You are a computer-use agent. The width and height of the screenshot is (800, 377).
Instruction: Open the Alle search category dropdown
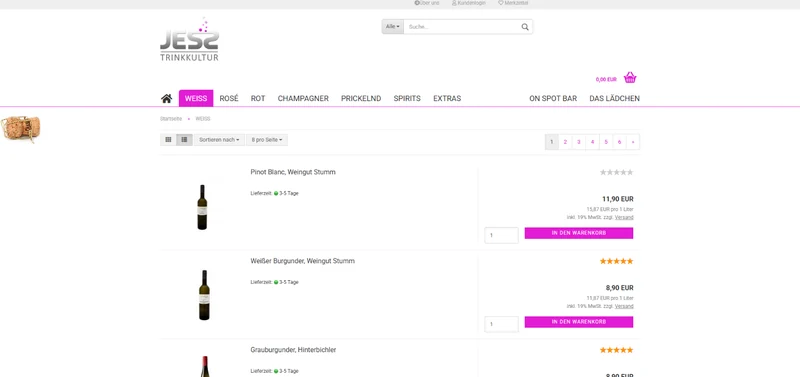tap(393, 27)
